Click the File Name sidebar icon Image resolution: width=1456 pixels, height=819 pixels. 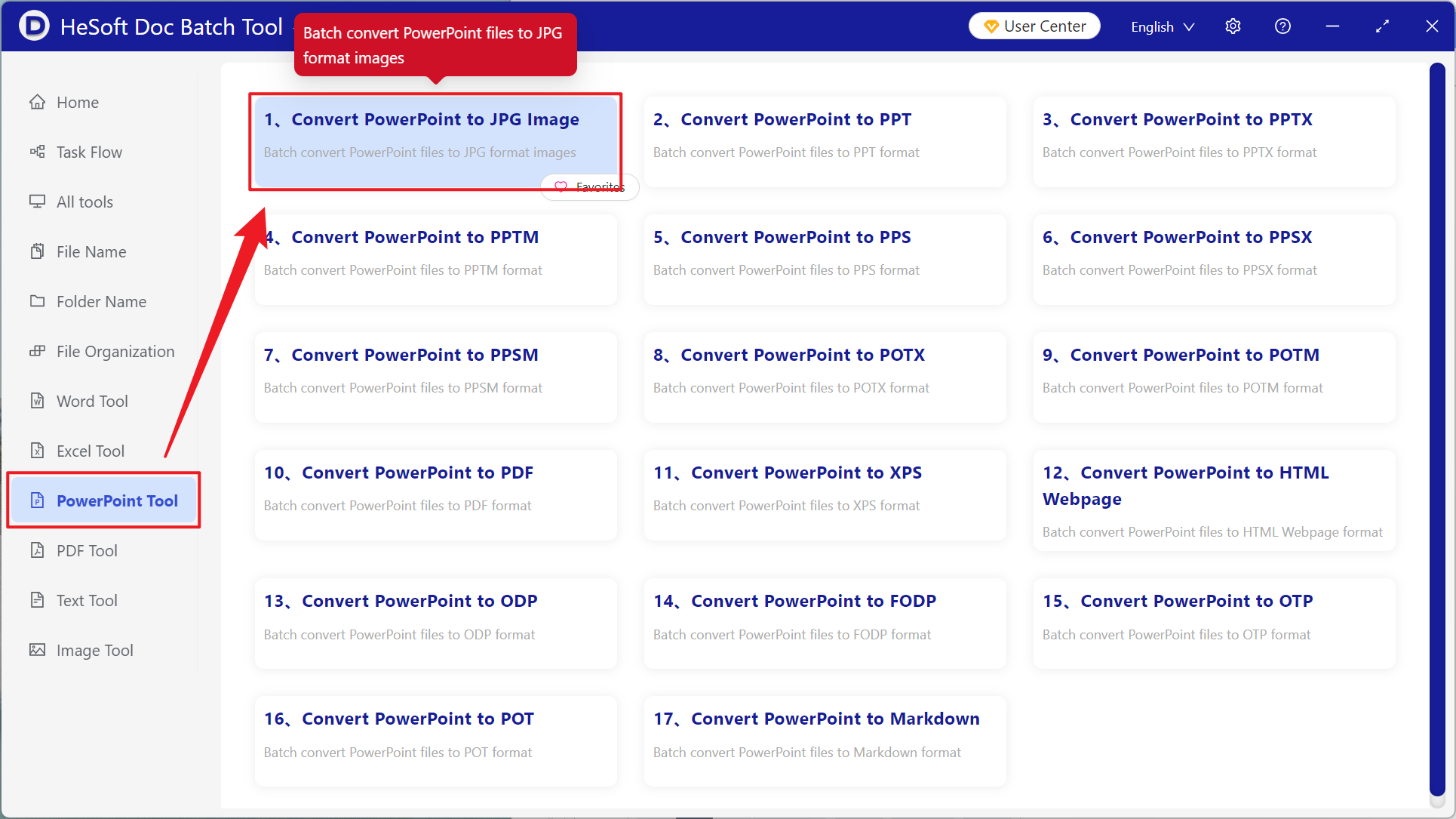coord(37,251)
